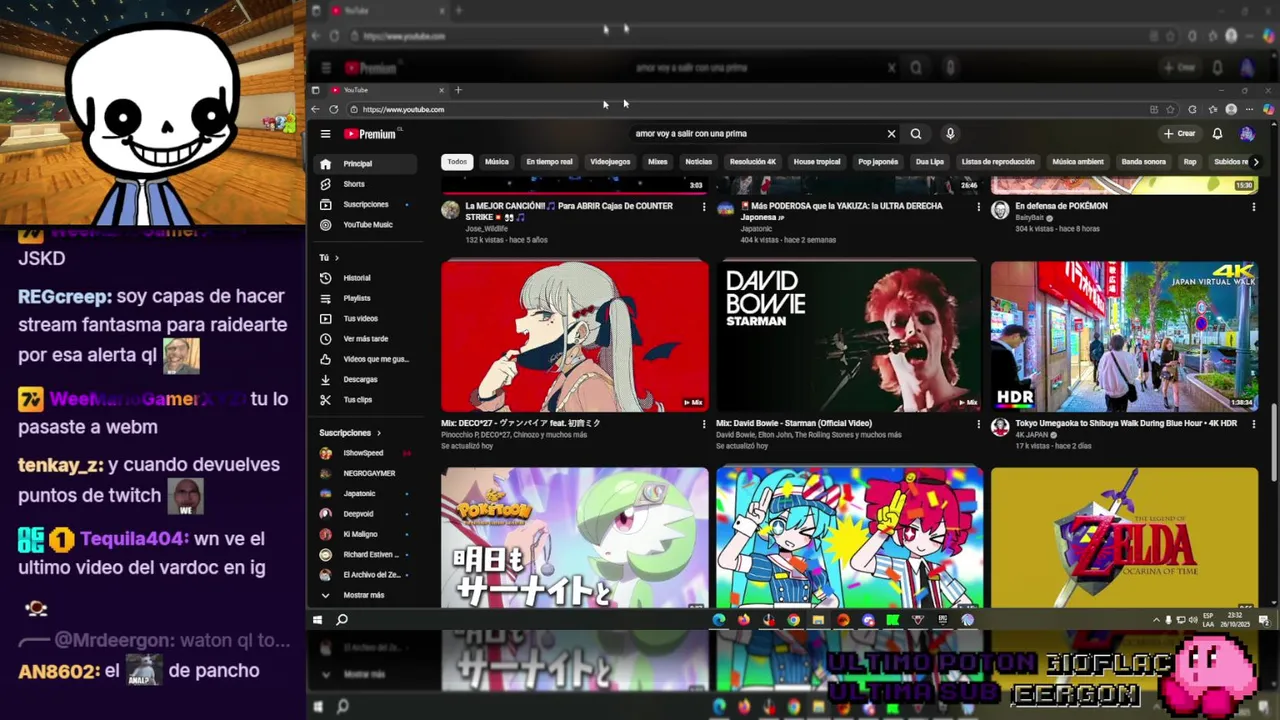Open Suscripciones in the sidebar
The height and width of the screenshot is (720, 1280).
tap(366, 204)
